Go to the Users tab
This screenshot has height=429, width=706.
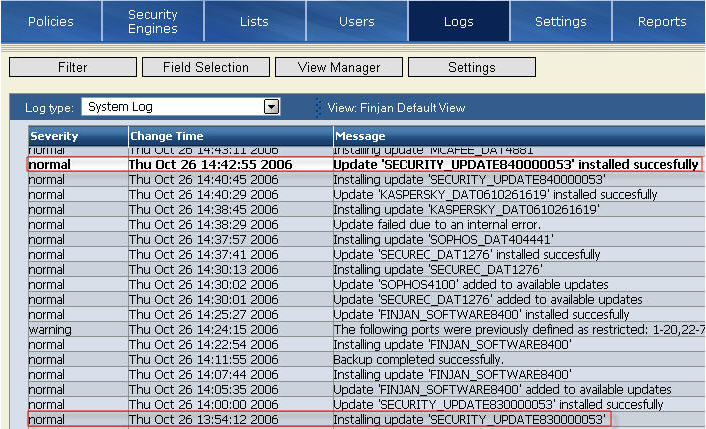point(356,21)
